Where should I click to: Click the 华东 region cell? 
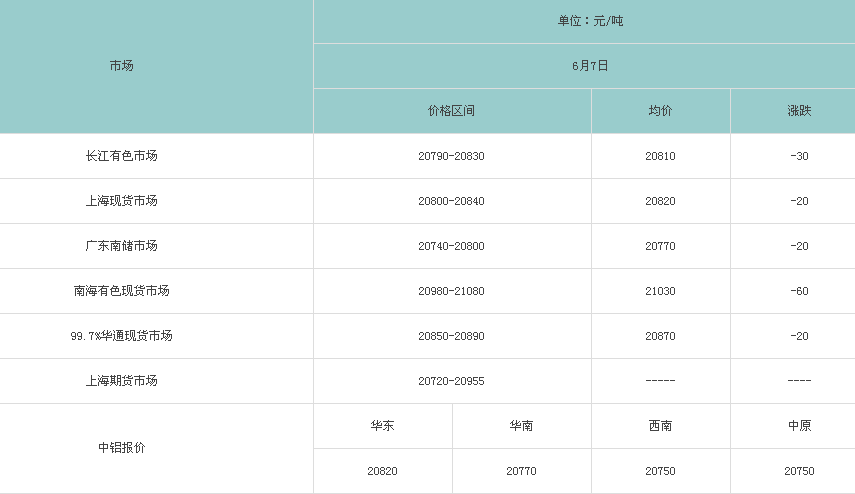pos(382,426)
